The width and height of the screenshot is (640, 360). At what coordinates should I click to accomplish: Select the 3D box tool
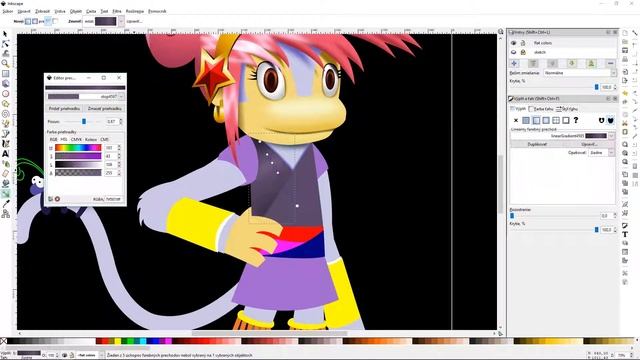tap(5, 84)
